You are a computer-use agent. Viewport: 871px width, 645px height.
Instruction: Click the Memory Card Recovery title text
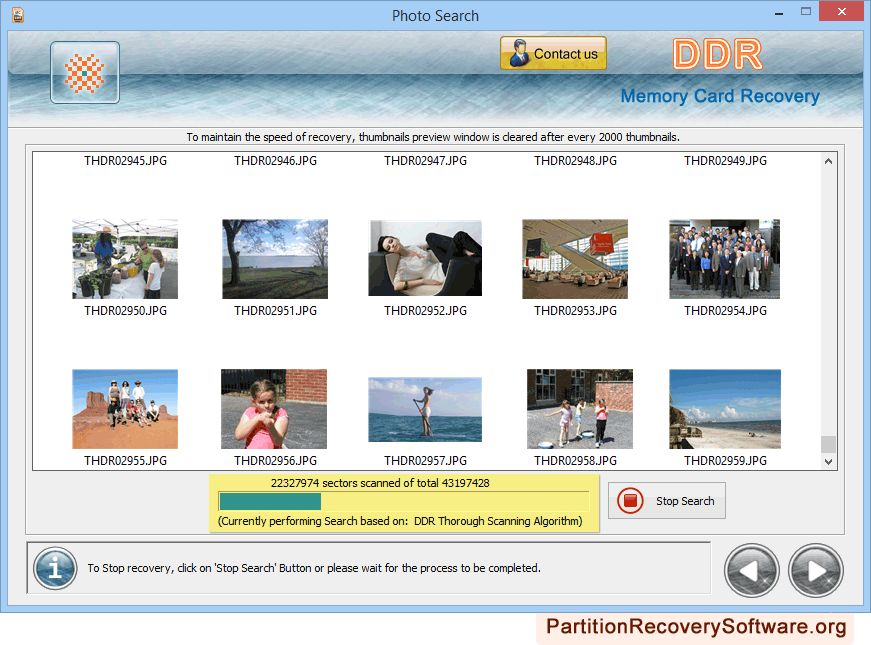tap(720, 96)
